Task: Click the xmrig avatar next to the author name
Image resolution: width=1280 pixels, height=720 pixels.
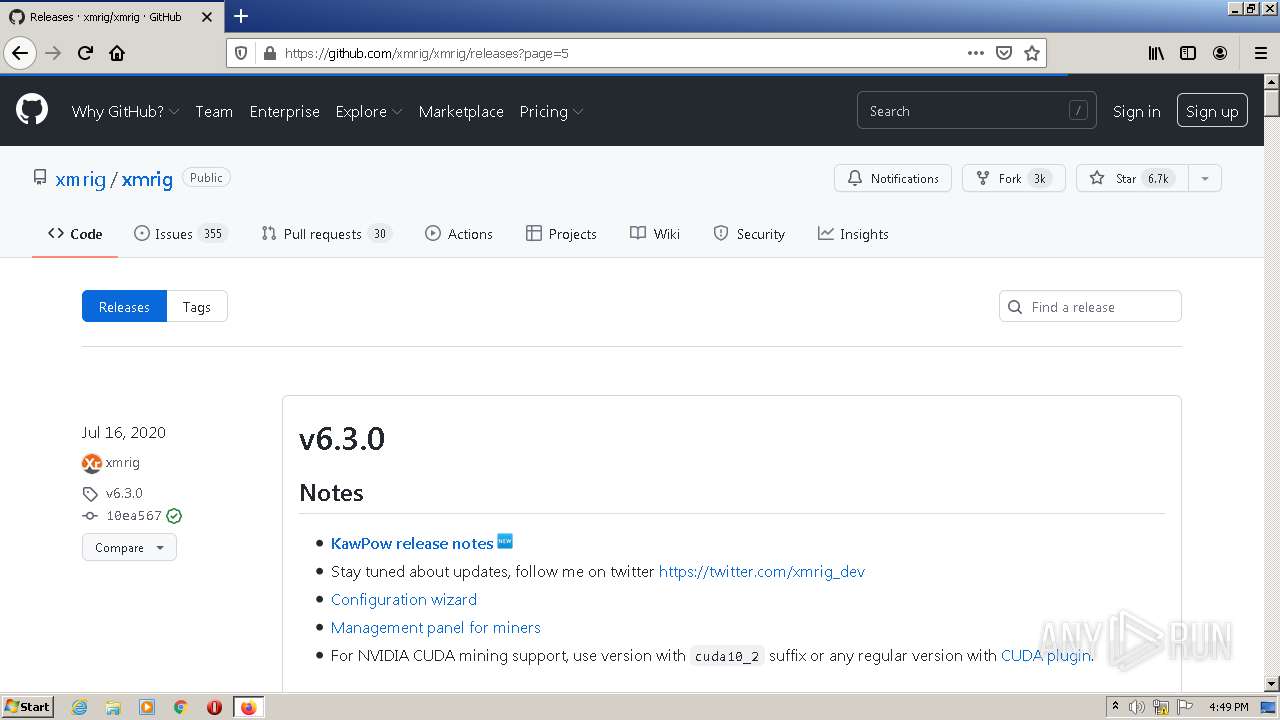Action: [91, 463]
